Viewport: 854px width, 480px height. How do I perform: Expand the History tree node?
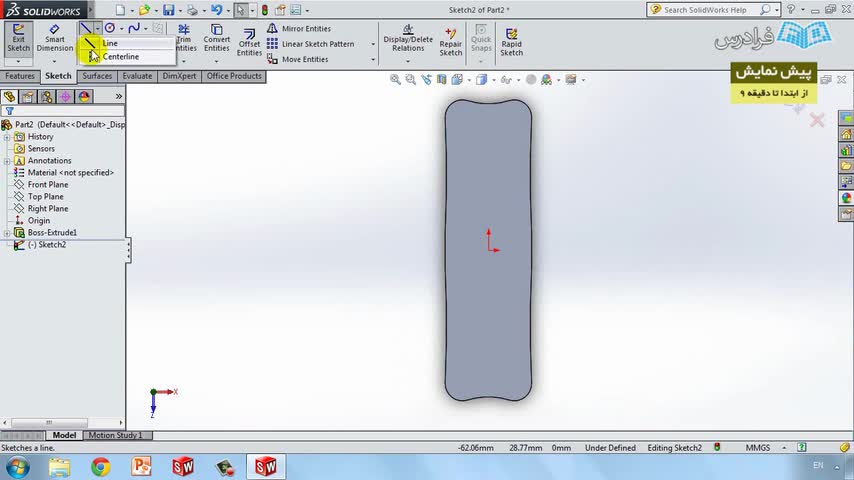pos(7,137)
